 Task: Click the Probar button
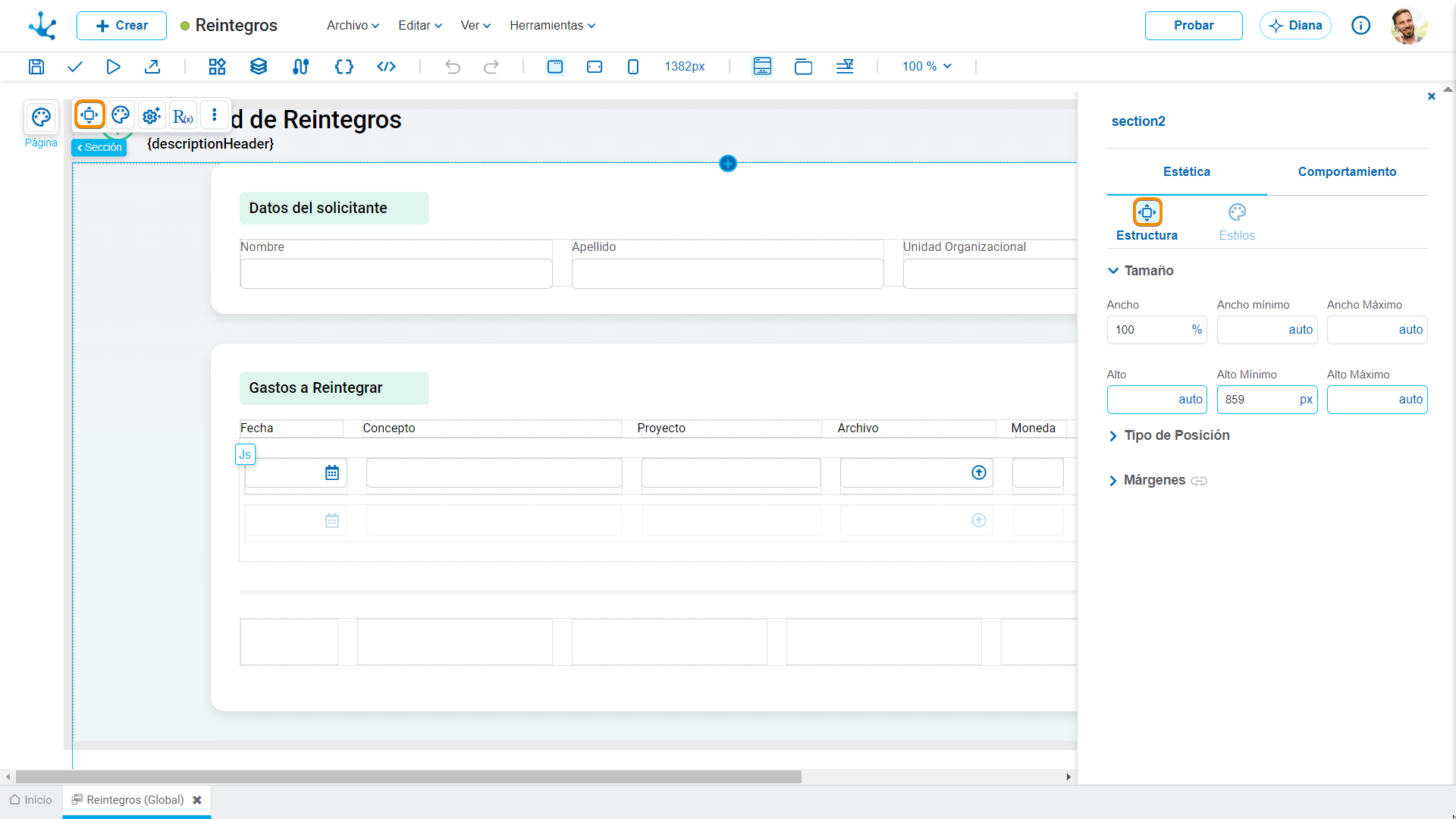click(1194, 26)
